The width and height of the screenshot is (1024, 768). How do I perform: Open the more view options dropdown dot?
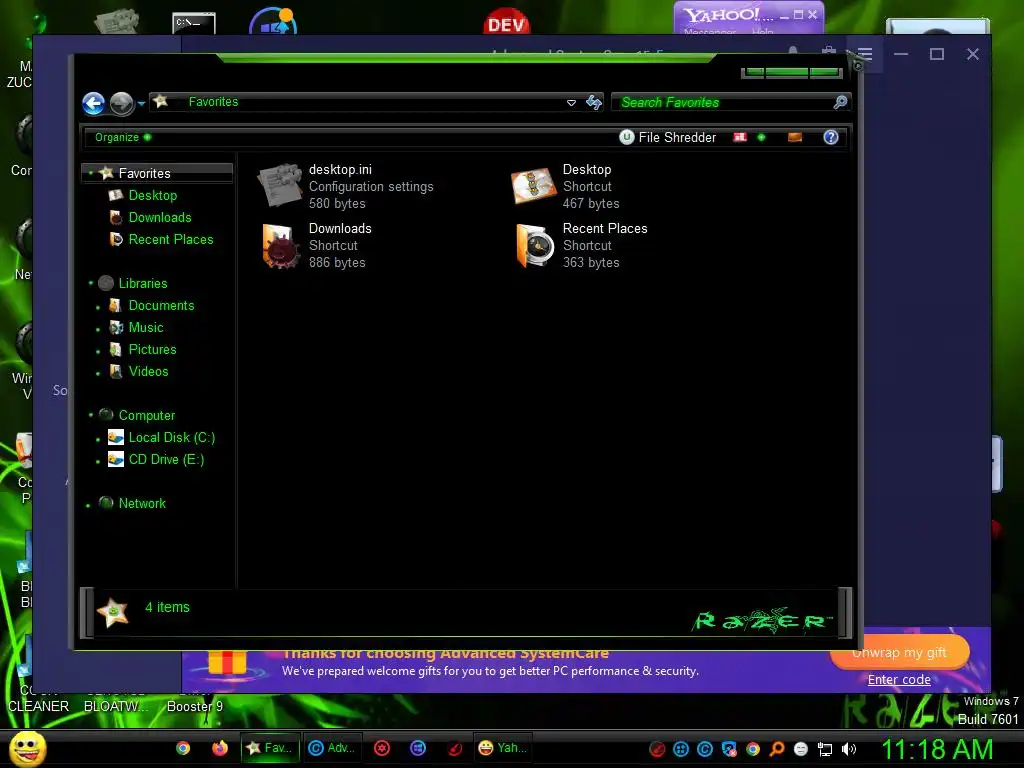(x=761, y=137)
